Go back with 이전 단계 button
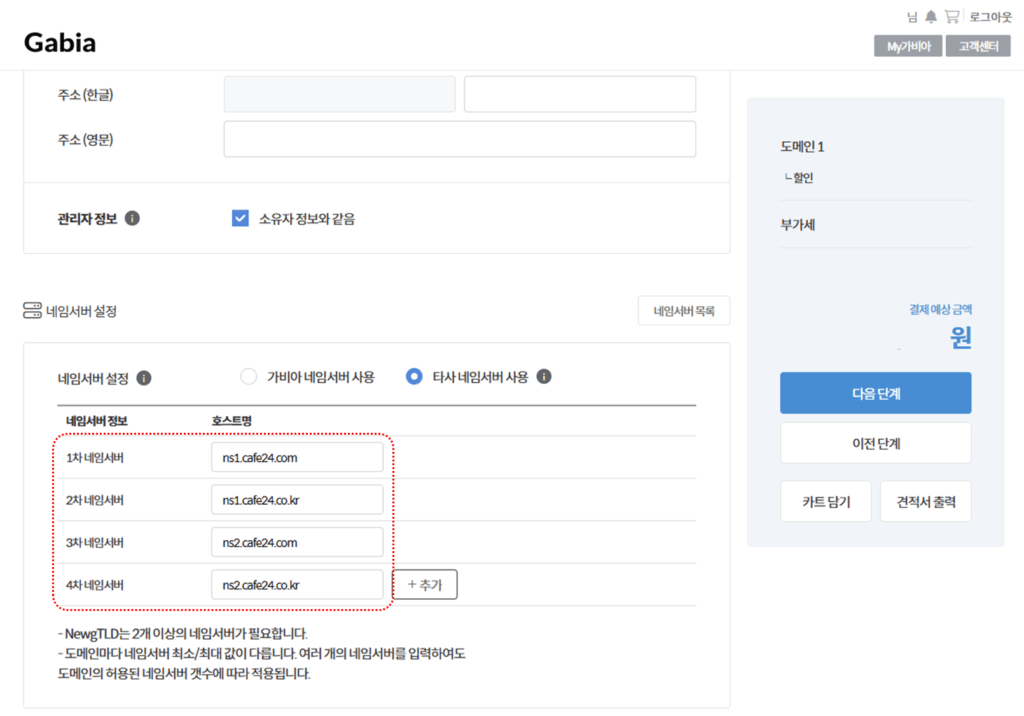 click(x=875, y=443)
